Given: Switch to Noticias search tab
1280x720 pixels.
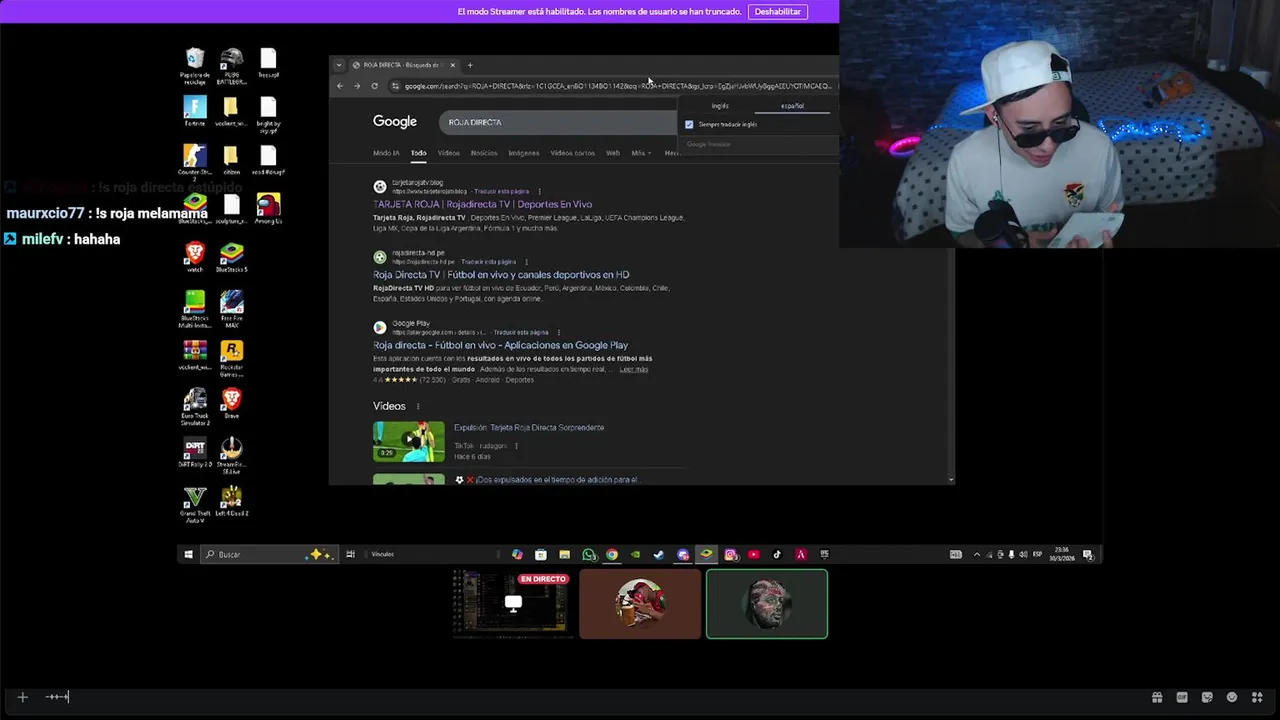Looking at the screenshot, I should 484,153.
